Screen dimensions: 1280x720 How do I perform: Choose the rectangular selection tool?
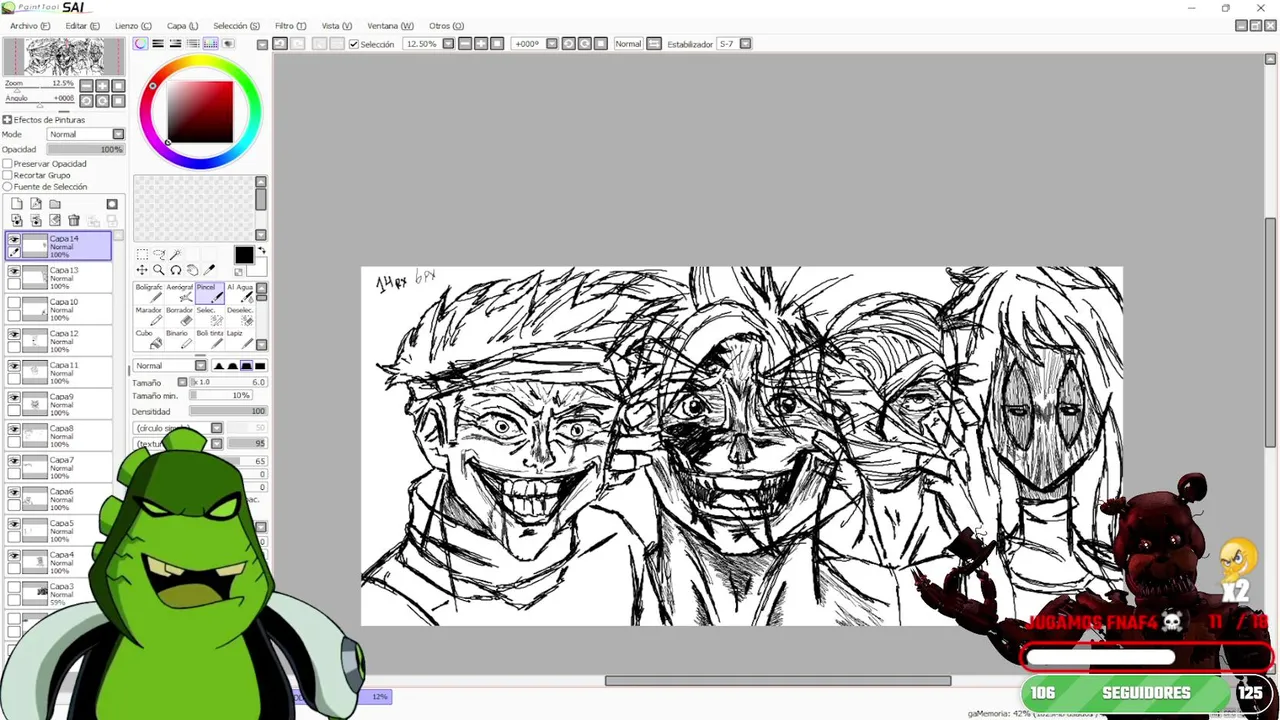tap(142, 255)
